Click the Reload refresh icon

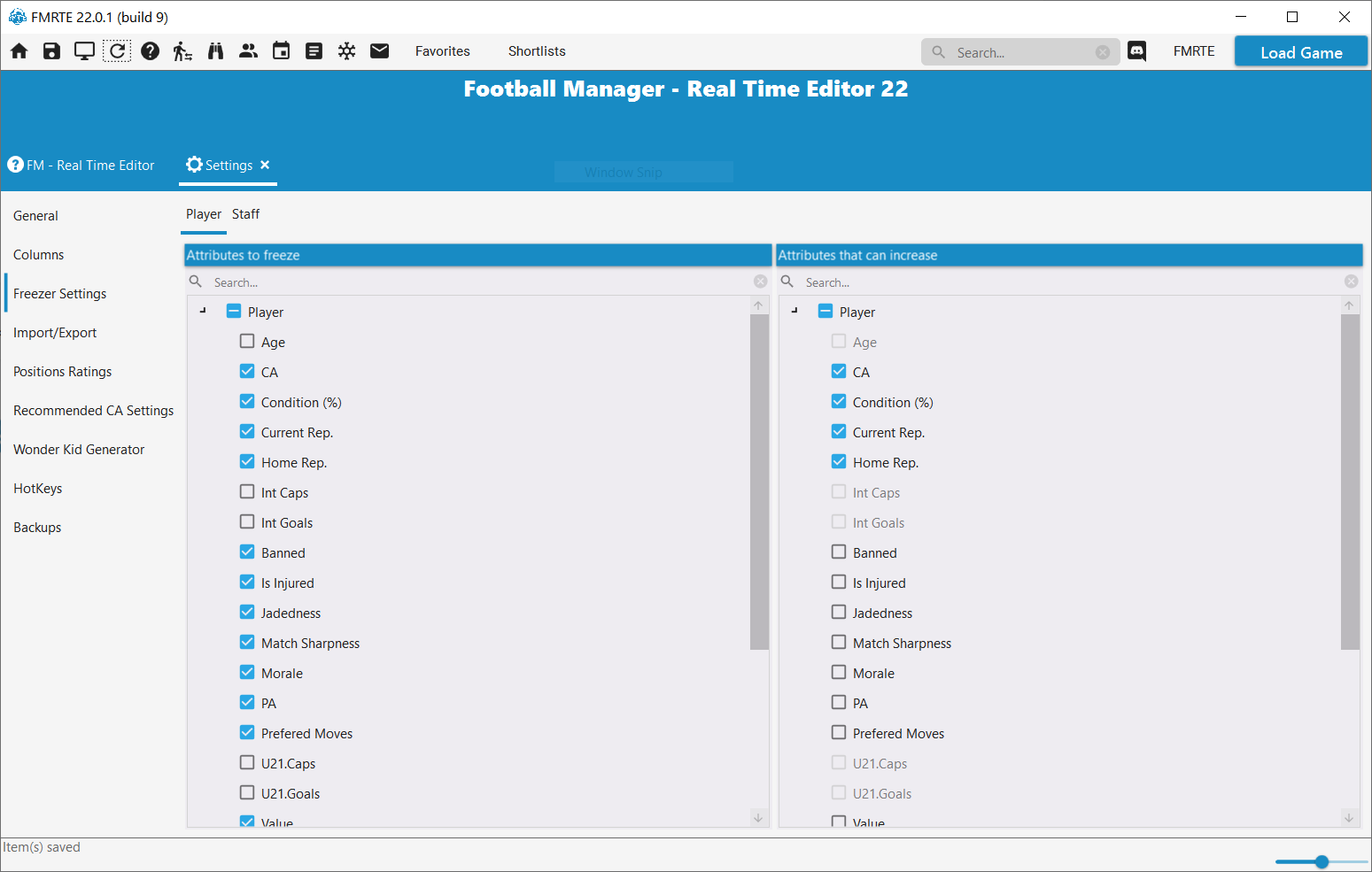coord(117,51)
